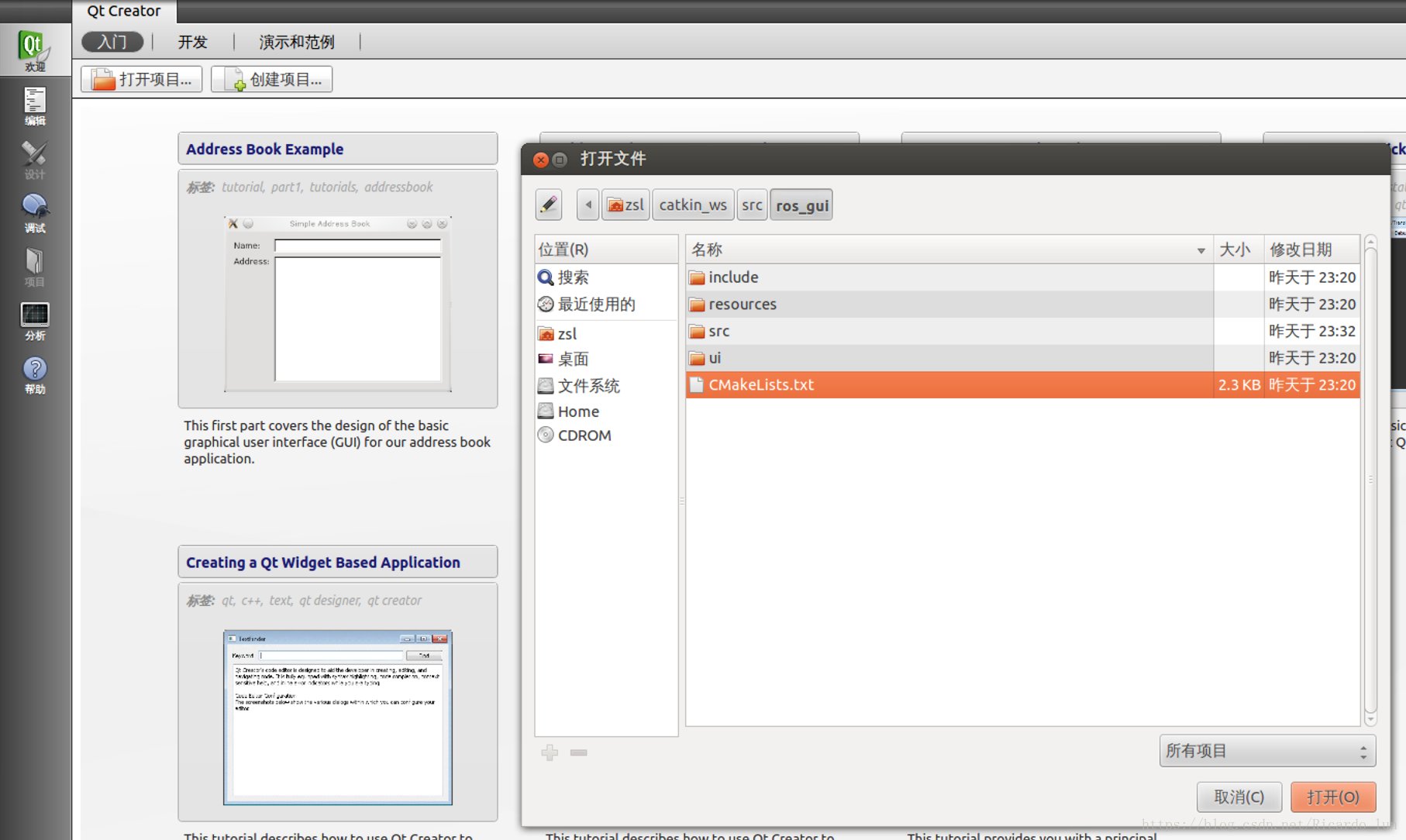Click the tutorials tag
Screen dimensions: 1406x840
pyautogui.click(x=333, y=187)
